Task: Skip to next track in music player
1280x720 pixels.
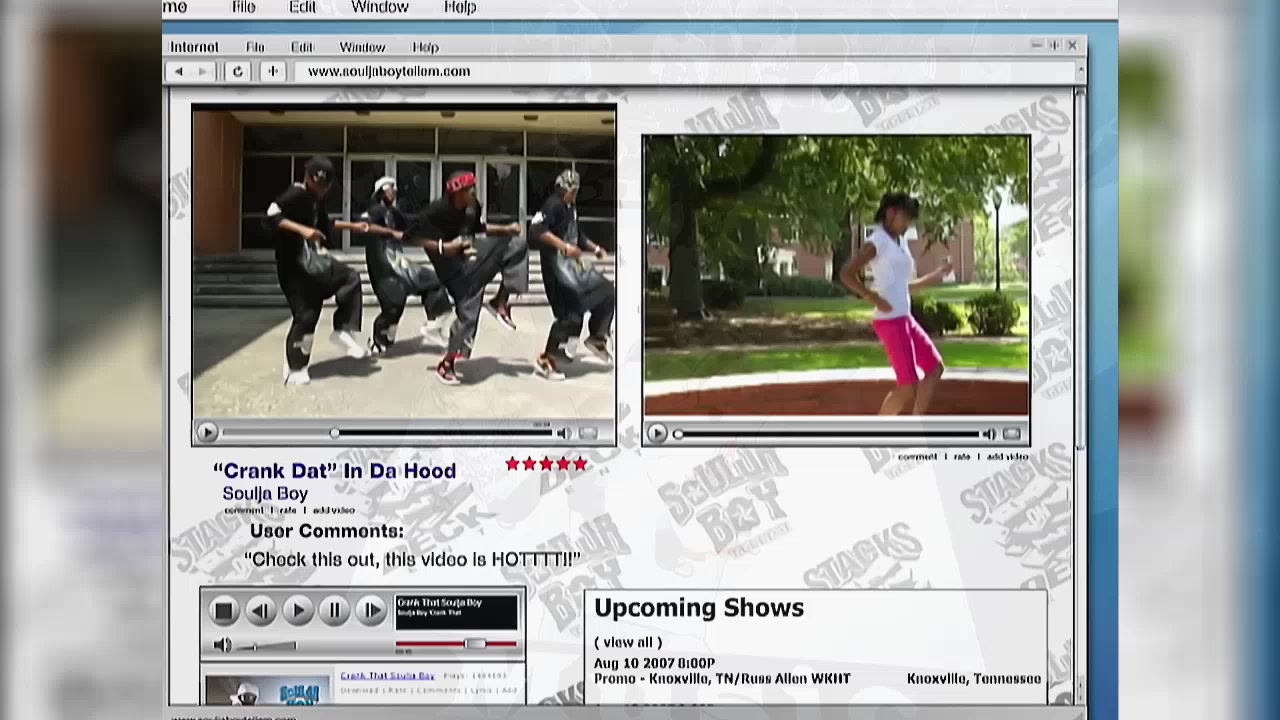Action: pyautogui.click(x=371, y=610)
